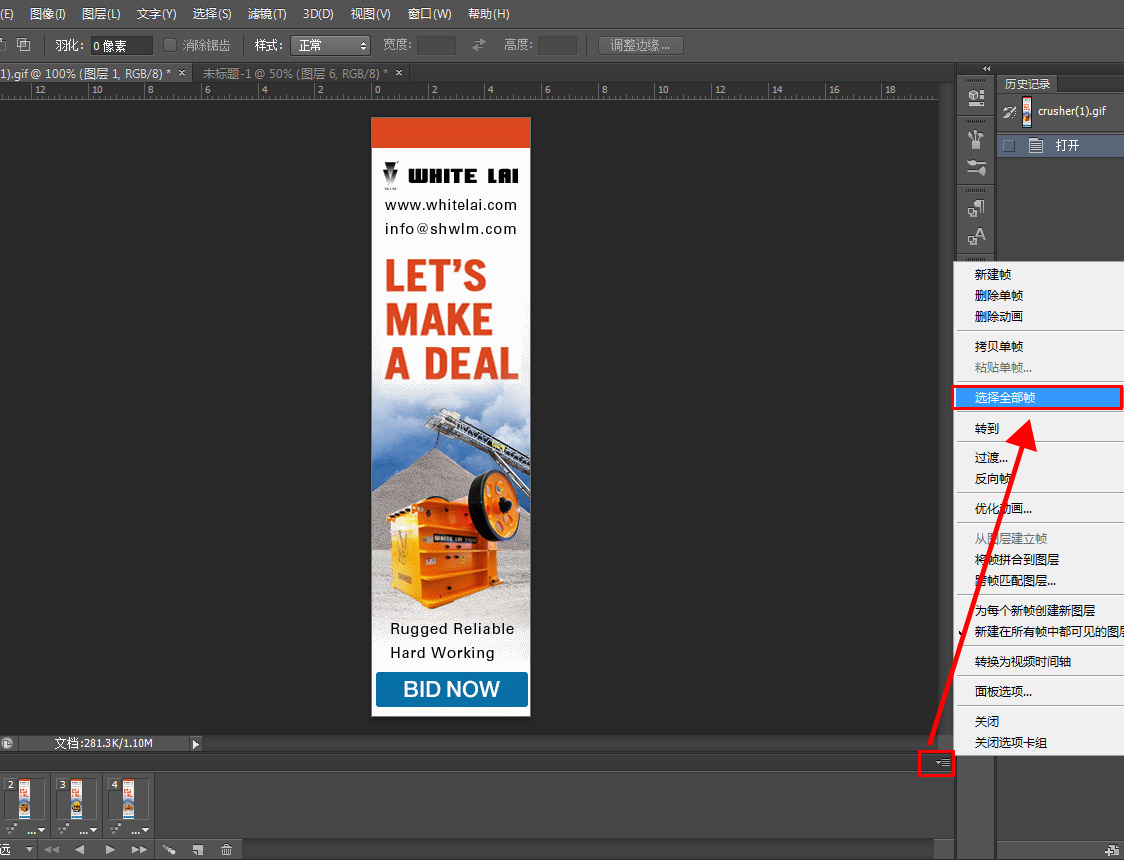This screenshot has height=860, width=1124.
Task: Click the intersect selection mode icon
Action: click(24, 45)
